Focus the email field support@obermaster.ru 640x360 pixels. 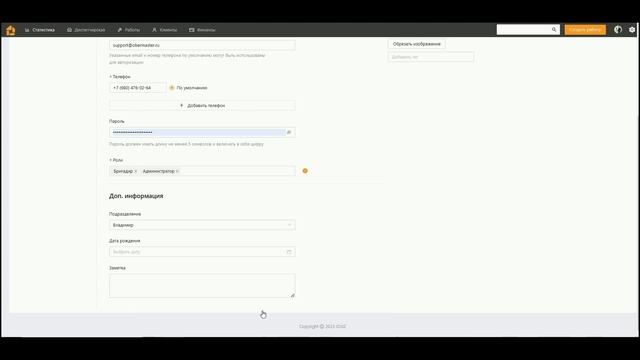[202, 45]
